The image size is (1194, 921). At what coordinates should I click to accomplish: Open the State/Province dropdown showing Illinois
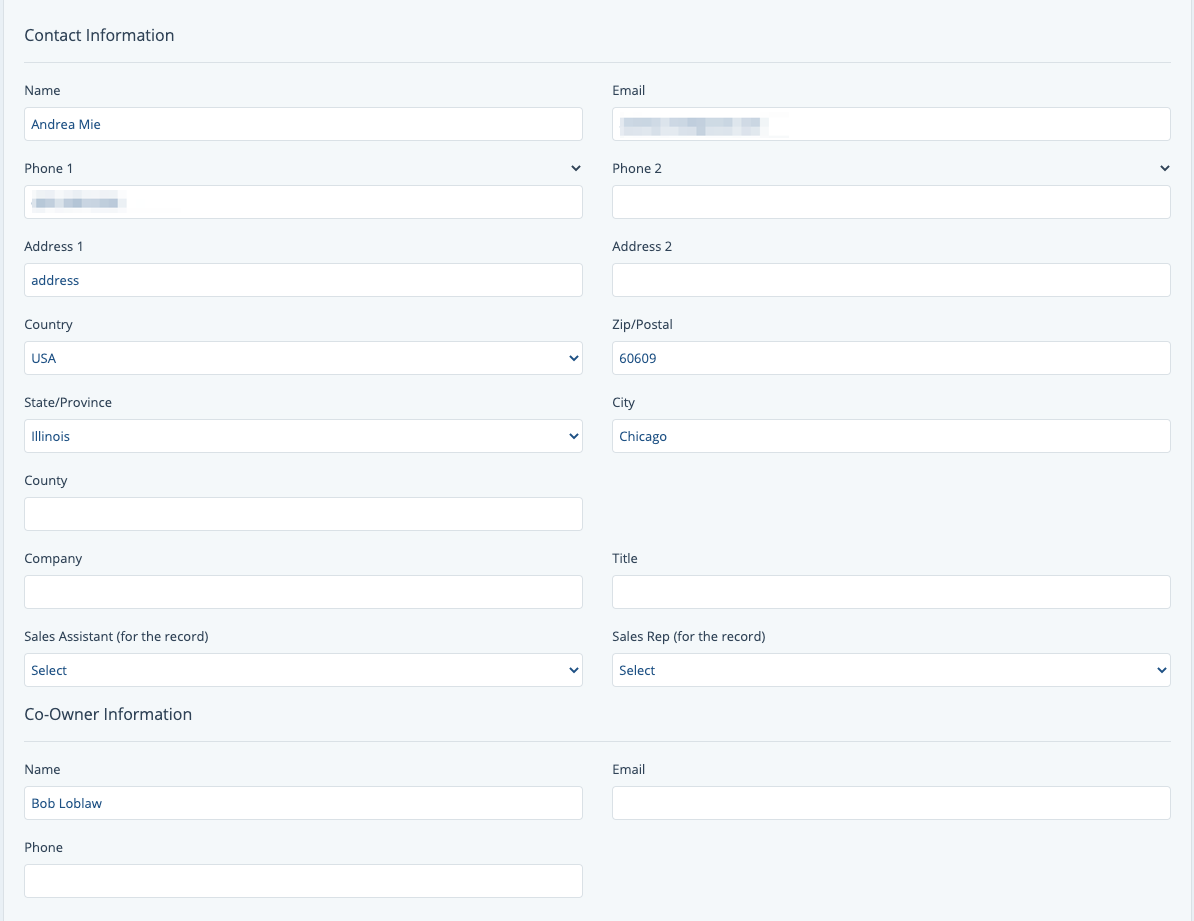click(303, 436)
